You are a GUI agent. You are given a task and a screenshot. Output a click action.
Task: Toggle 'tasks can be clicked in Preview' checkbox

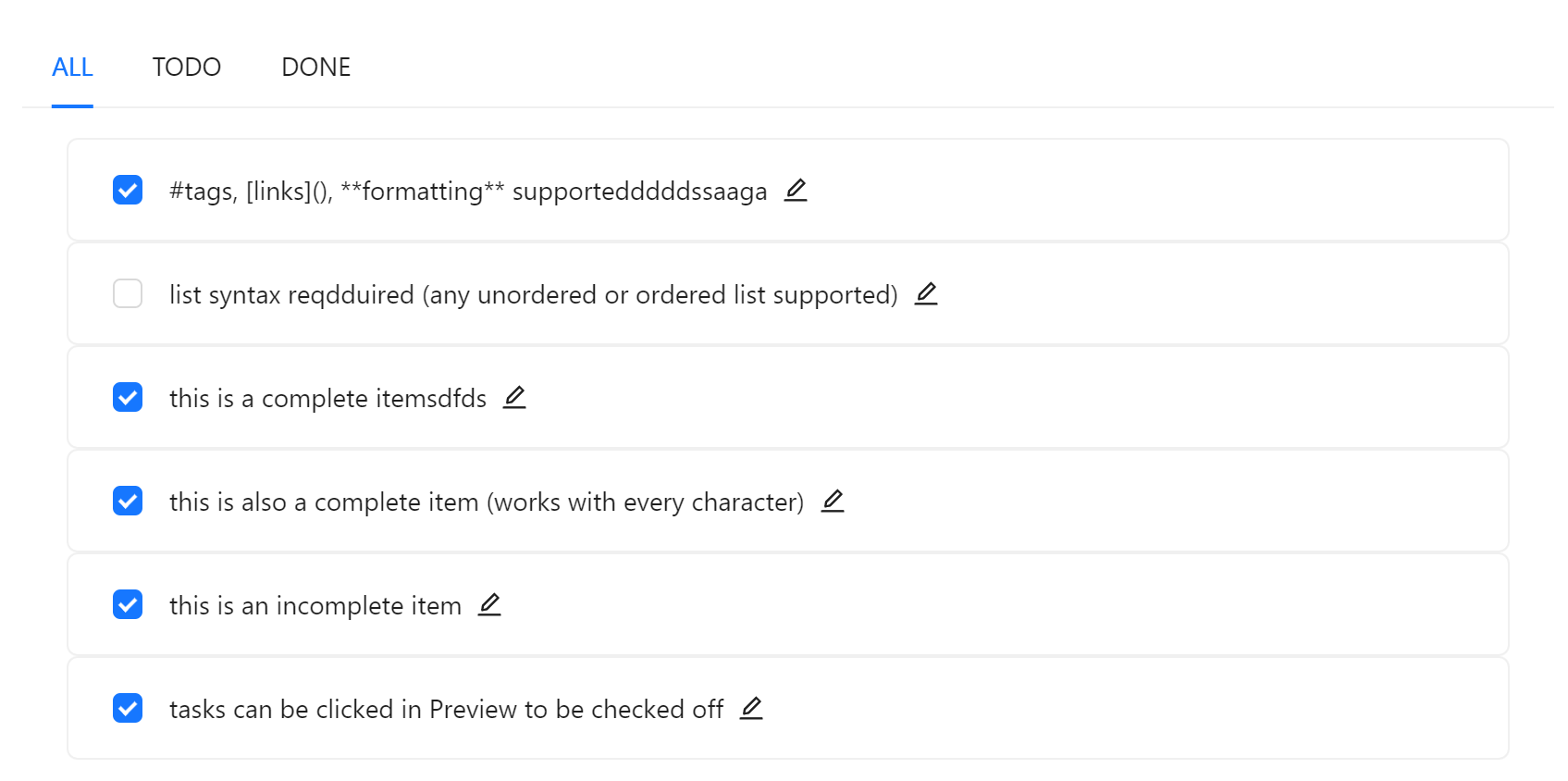point(128,708)
